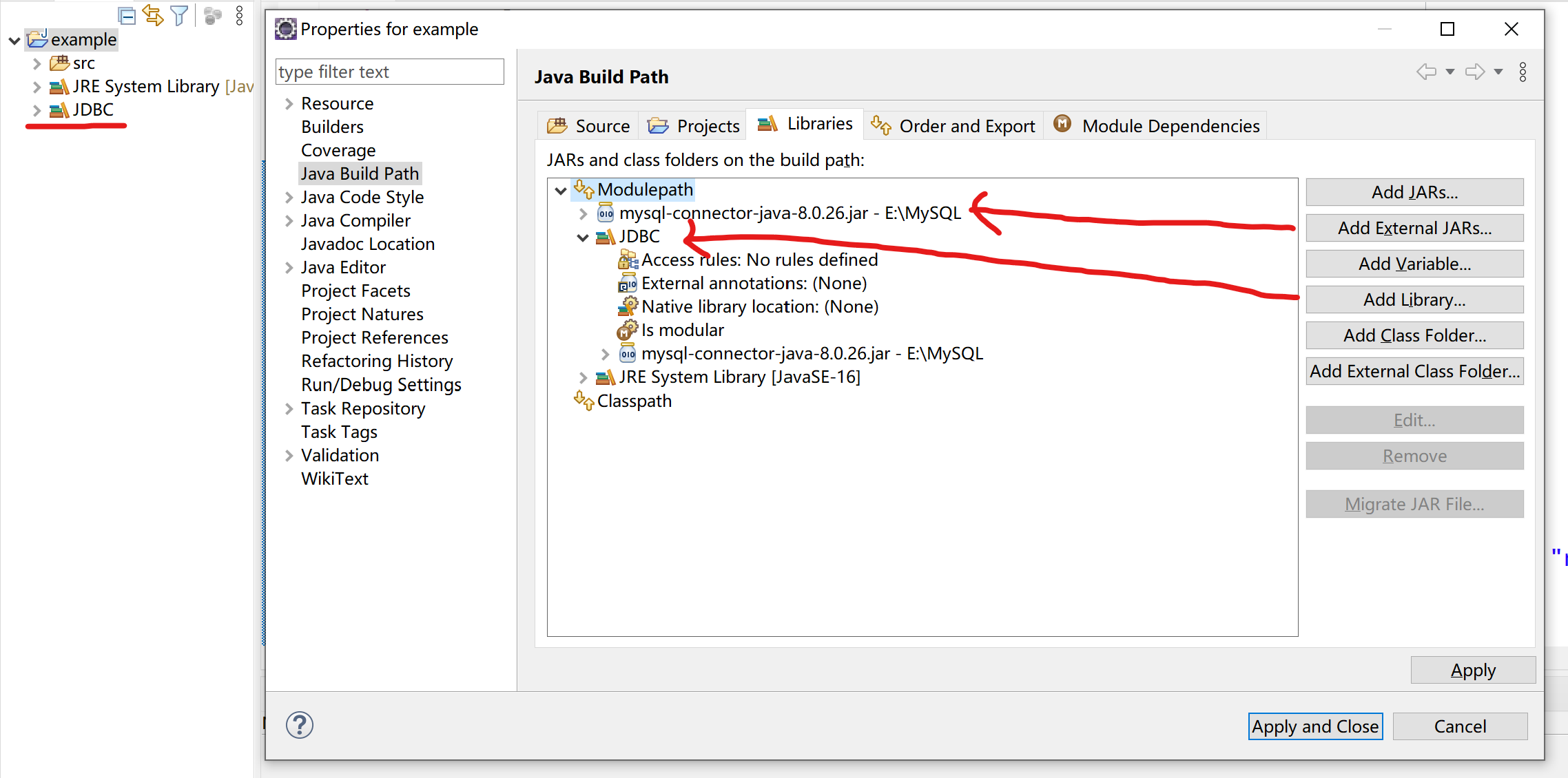Click the Add External JARs button
Viewport: 1568px width, 778px height.
point(1414,228)
